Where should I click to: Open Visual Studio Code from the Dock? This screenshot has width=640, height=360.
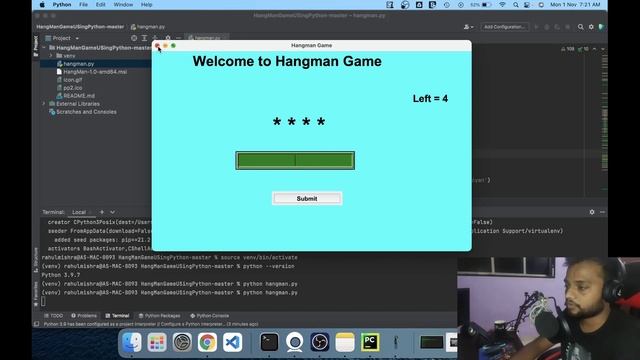(232, 342)
